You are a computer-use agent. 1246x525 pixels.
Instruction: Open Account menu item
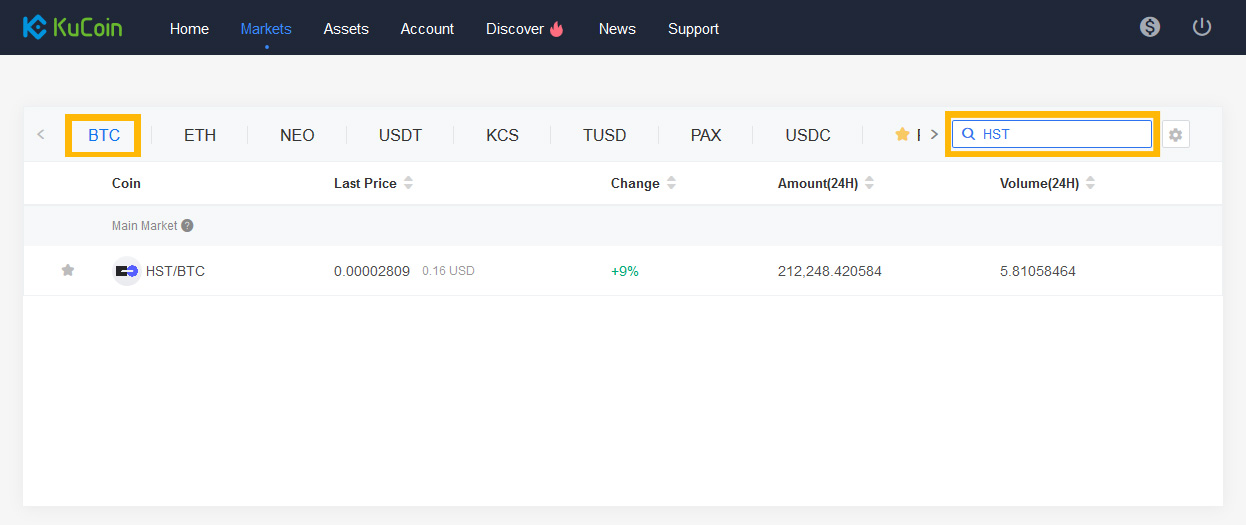427,29
